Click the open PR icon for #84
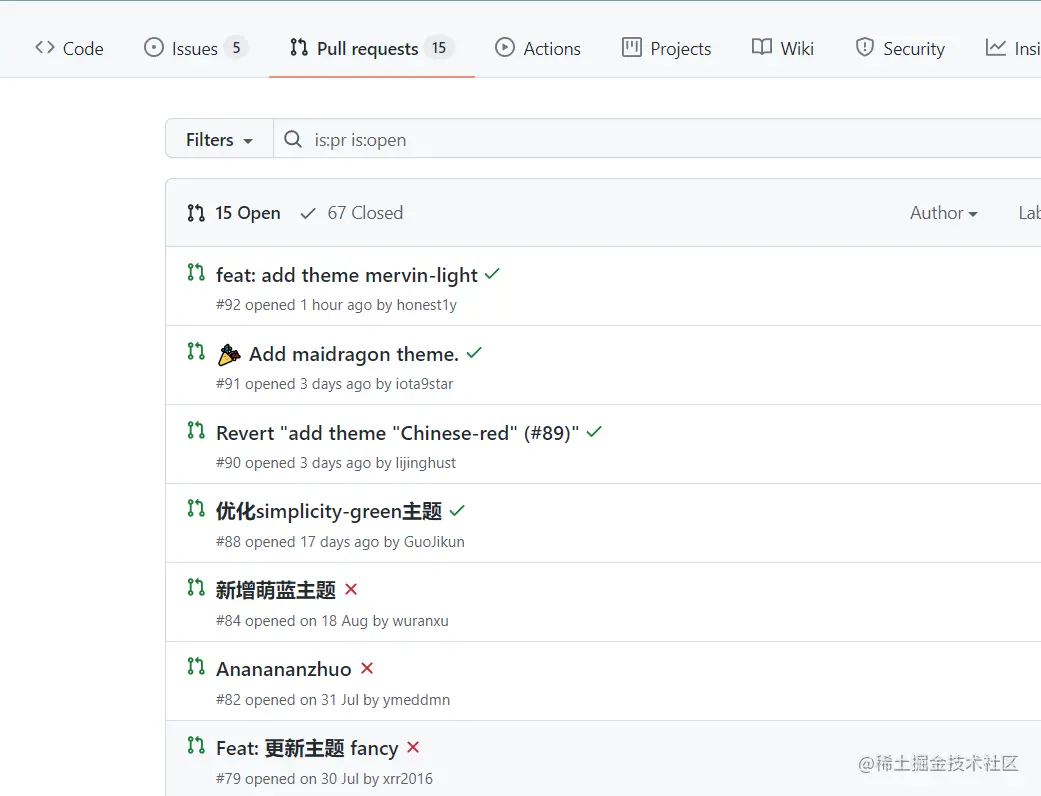The width and height of the screenshot is (1041, 796). [196, 588]
